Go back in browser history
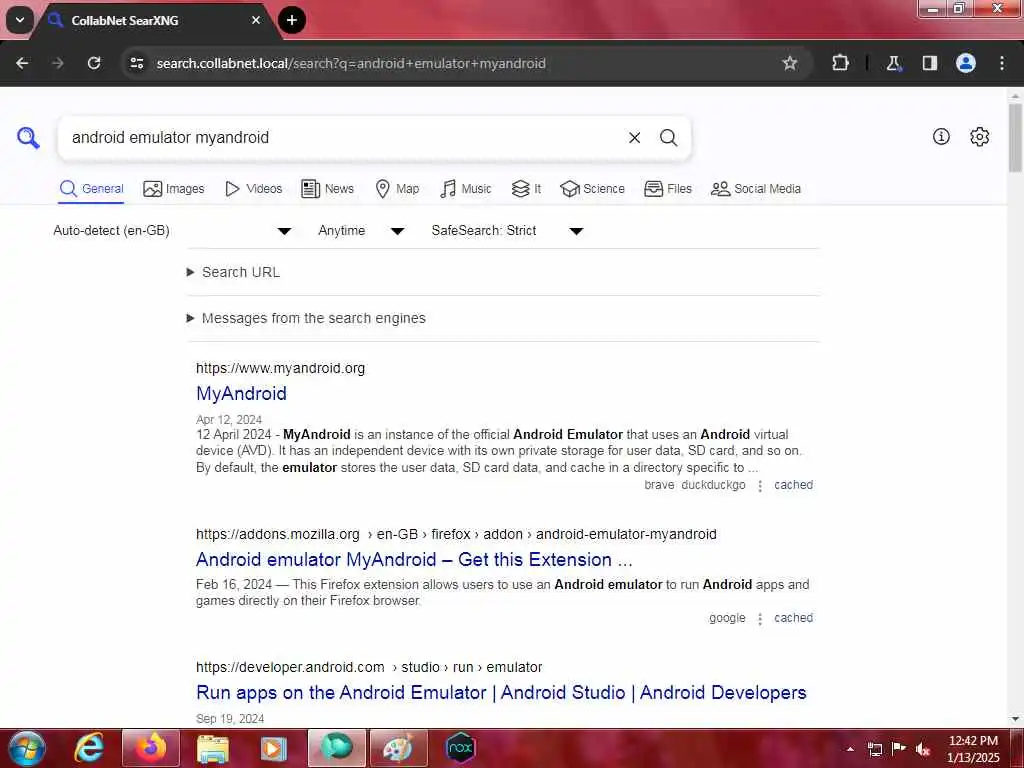 22,63
